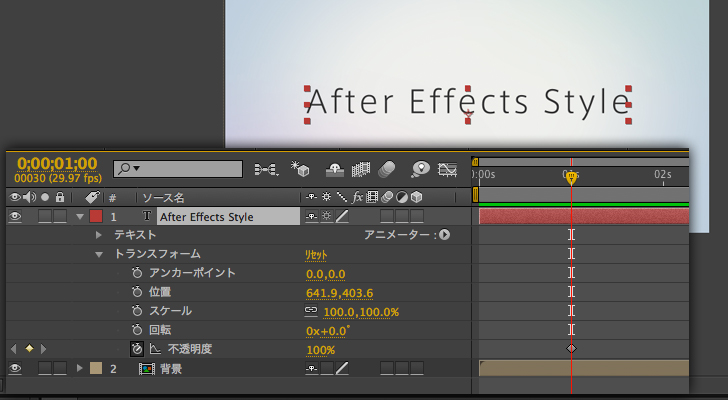Click the red text layer duration bar

584,216
